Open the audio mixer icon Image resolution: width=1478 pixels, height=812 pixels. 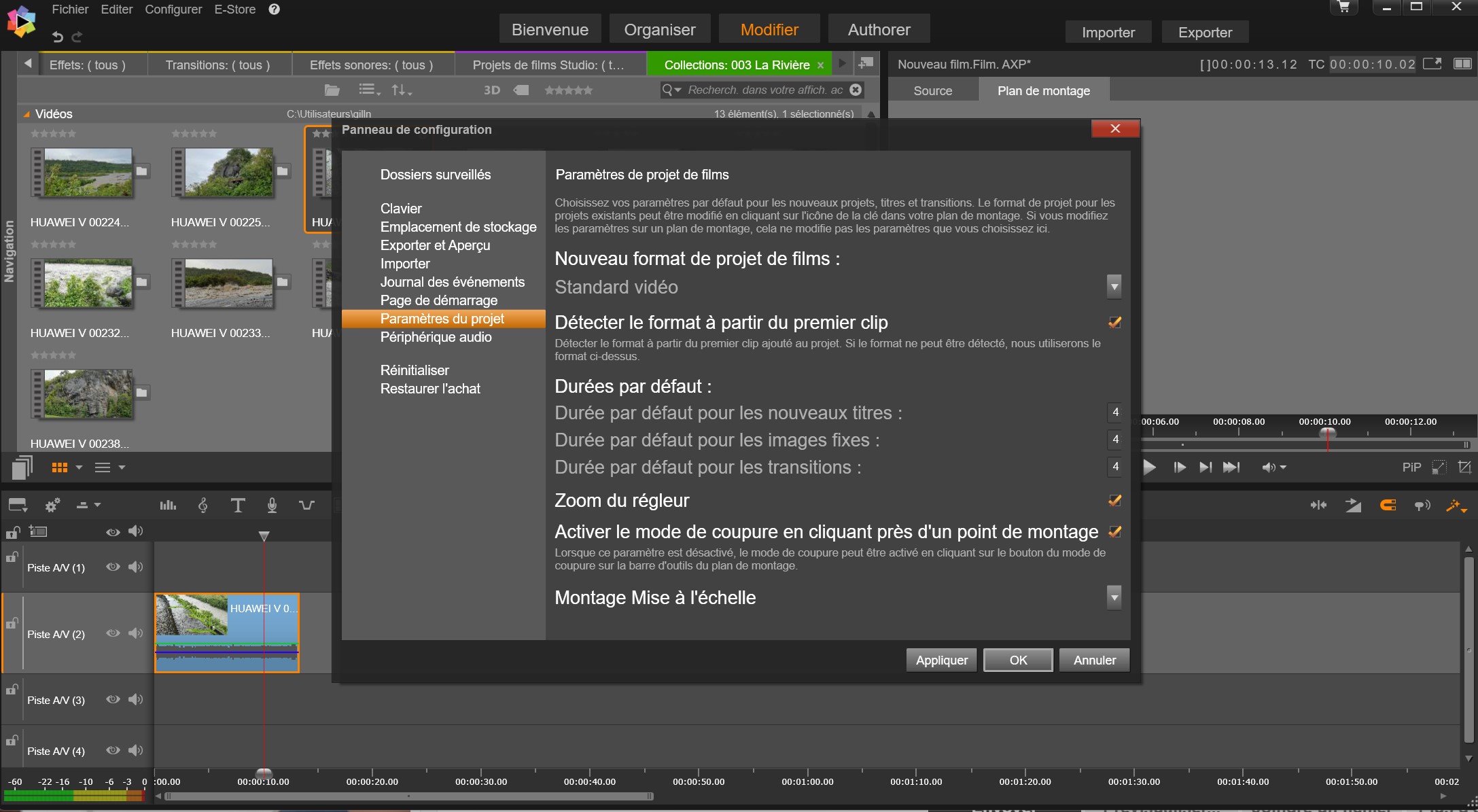167,505
